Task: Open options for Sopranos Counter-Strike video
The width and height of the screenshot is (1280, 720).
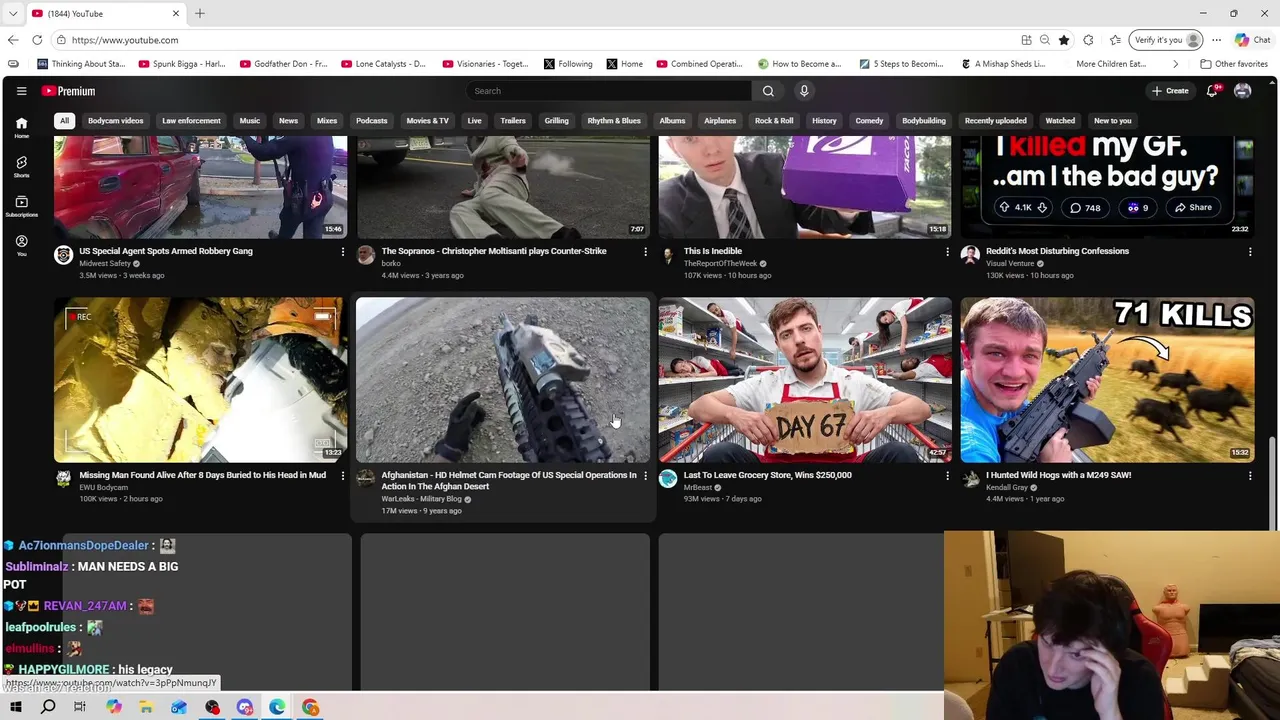Action: (645, 252)
